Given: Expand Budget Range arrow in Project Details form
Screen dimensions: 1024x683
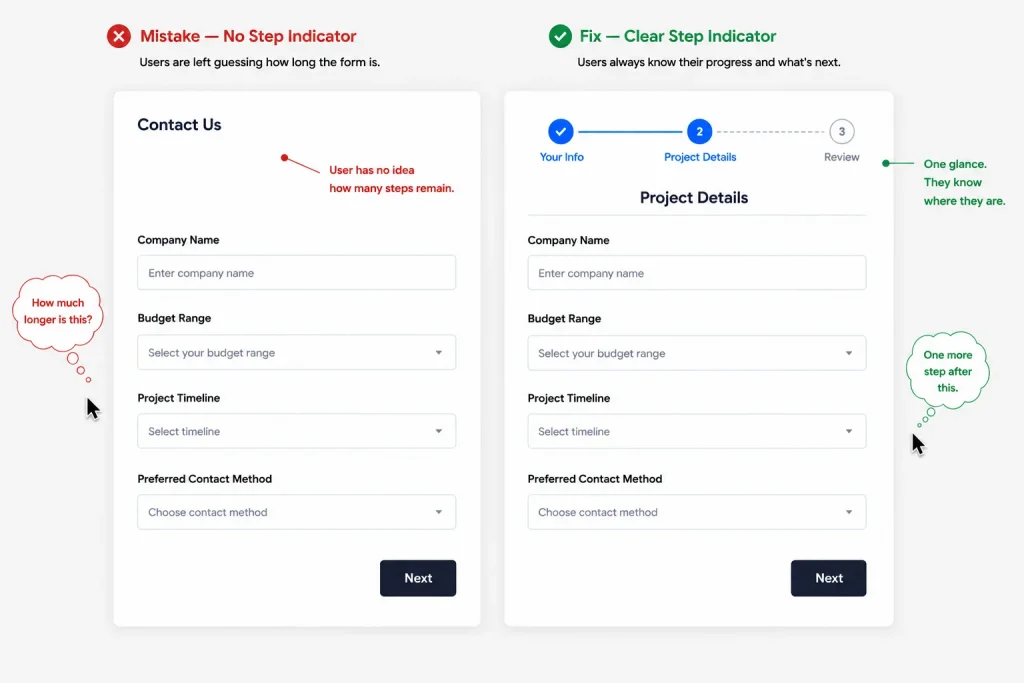Looking at the screenshot, I should coord(848,353).
